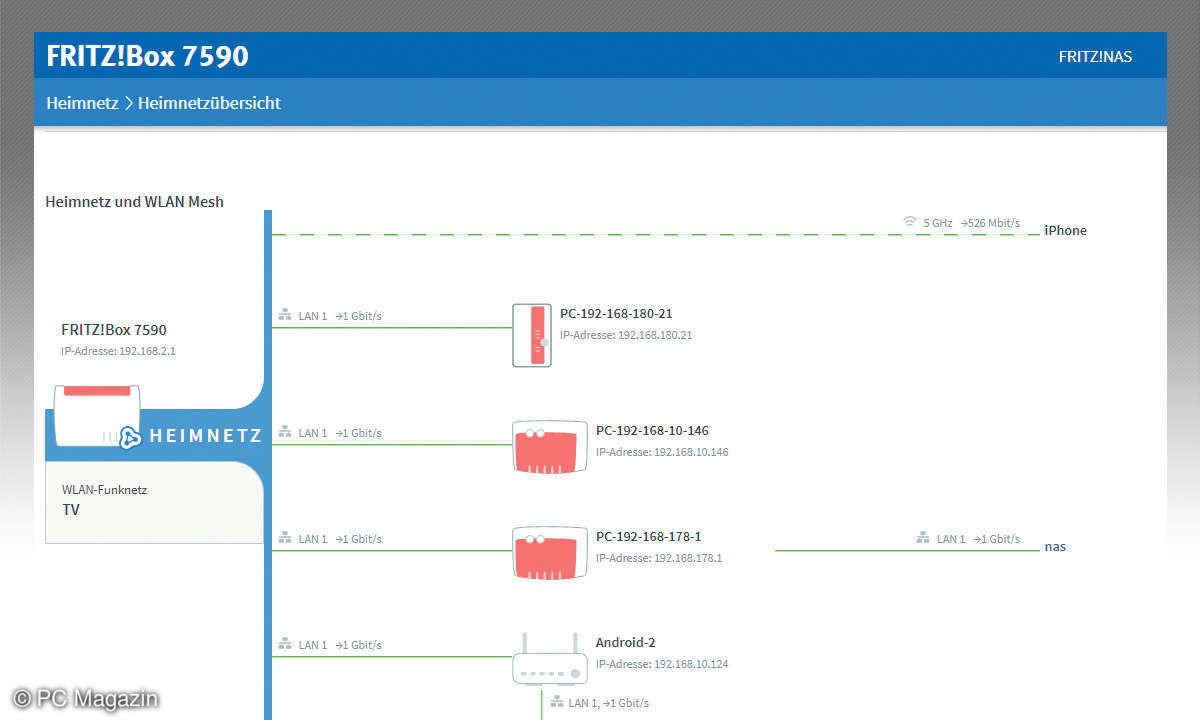Click the red router icon of PC-192-168-178-1

[x=550, y=552]
